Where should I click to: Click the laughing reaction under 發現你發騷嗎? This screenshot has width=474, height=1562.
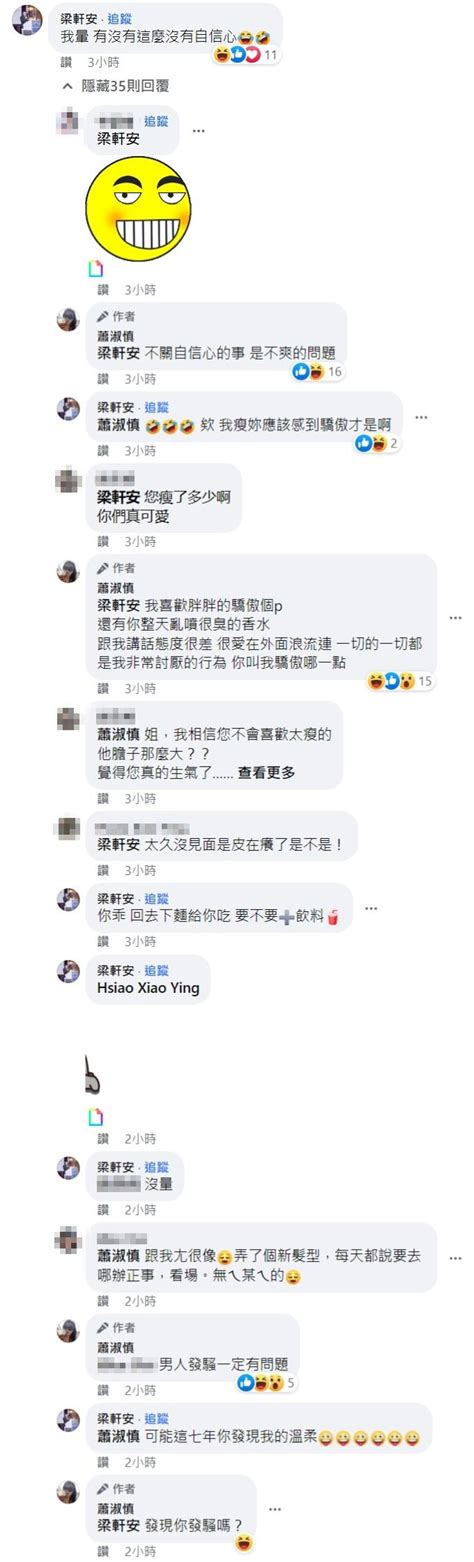(243, 1544)
